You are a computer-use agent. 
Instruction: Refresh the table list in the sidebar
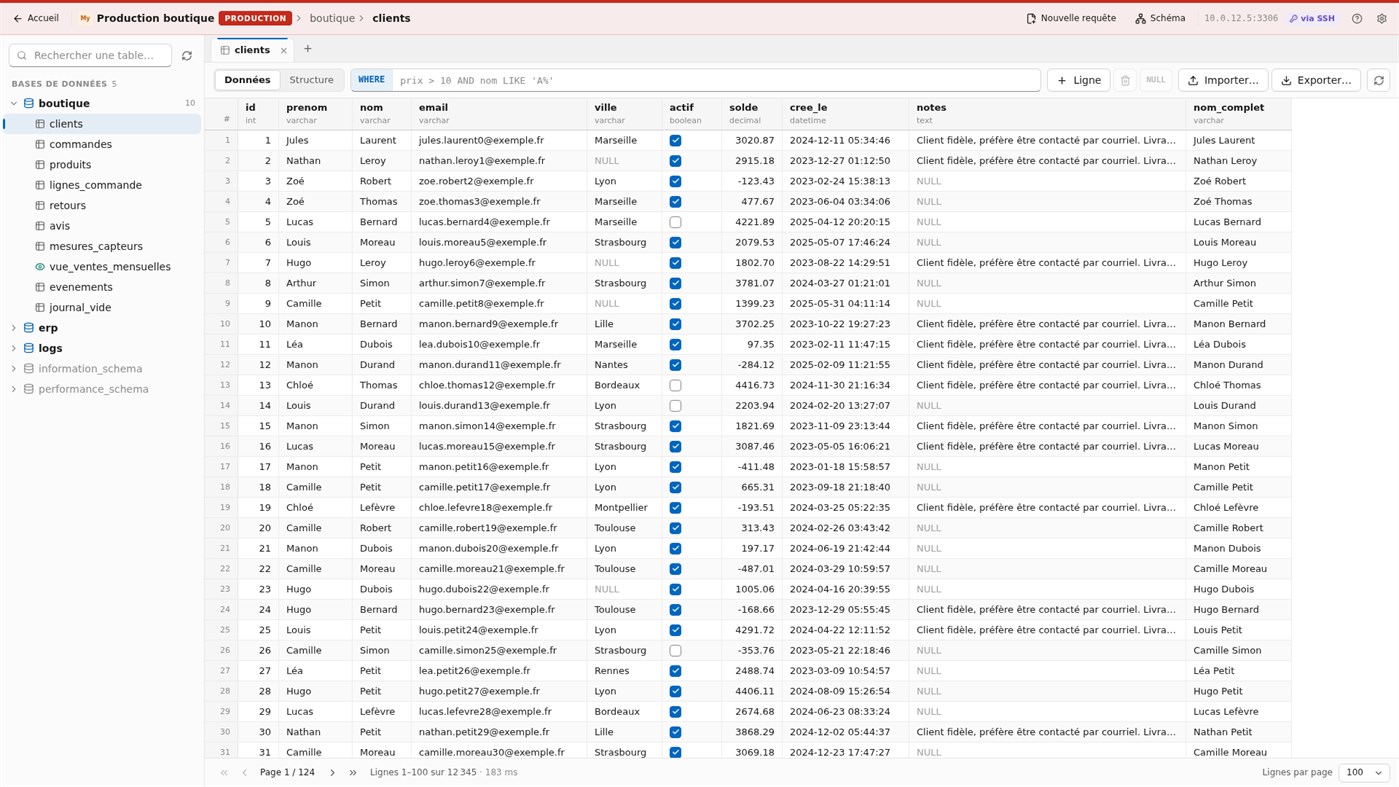(x=187, y=56)
